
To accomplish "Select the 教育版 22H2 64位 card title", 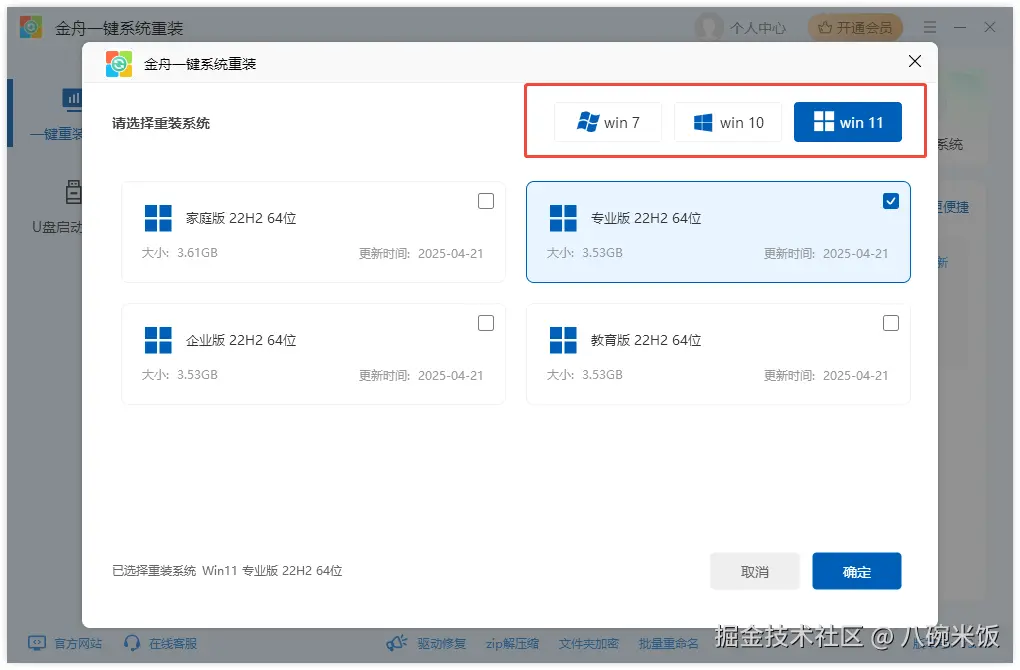I will tap(646, 340).
